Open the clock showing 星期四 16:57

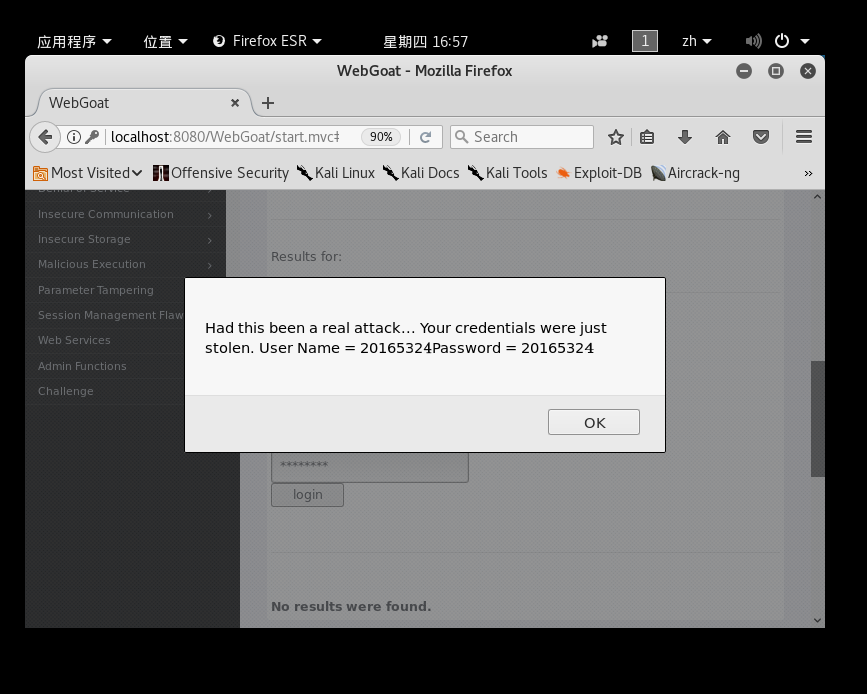click(x=425, y=41)
